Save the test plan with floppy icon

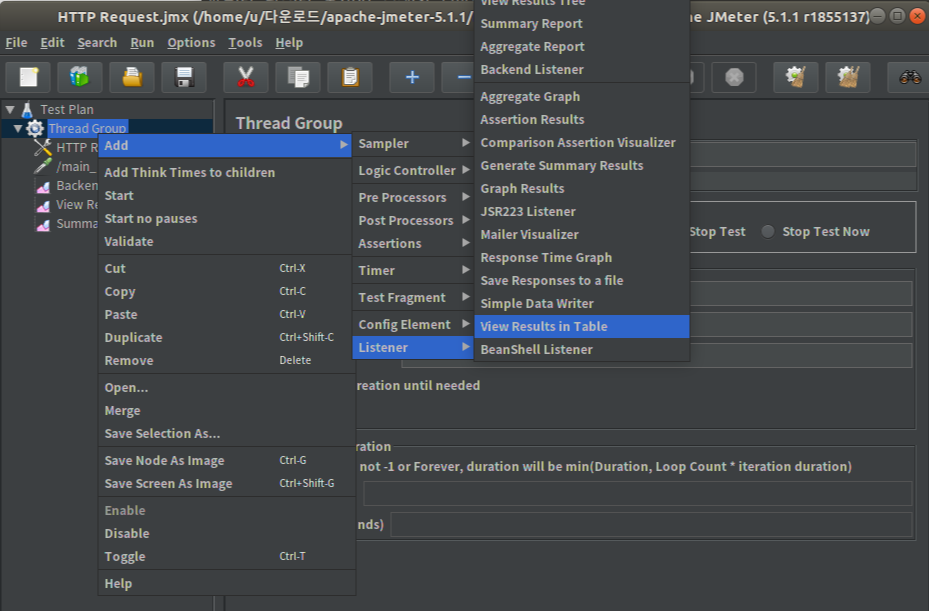click(184, 77)
